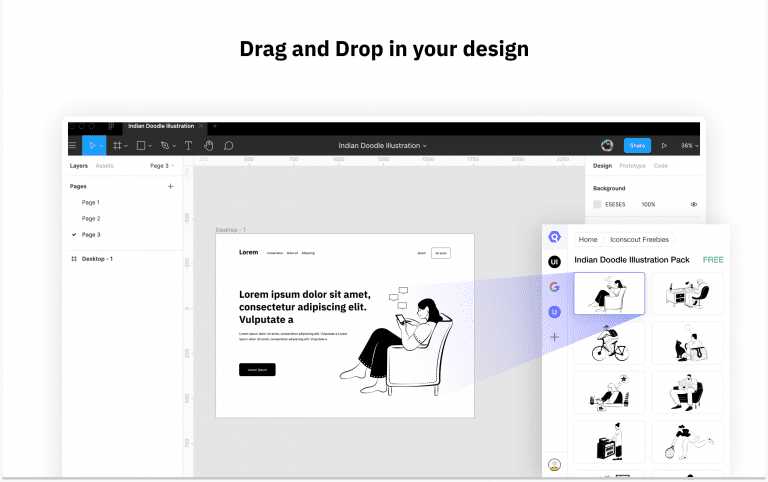Switch to the Prototype tab
Image resolution: width=768 pixels, height=482 pixels.
(x=632, y=166)
